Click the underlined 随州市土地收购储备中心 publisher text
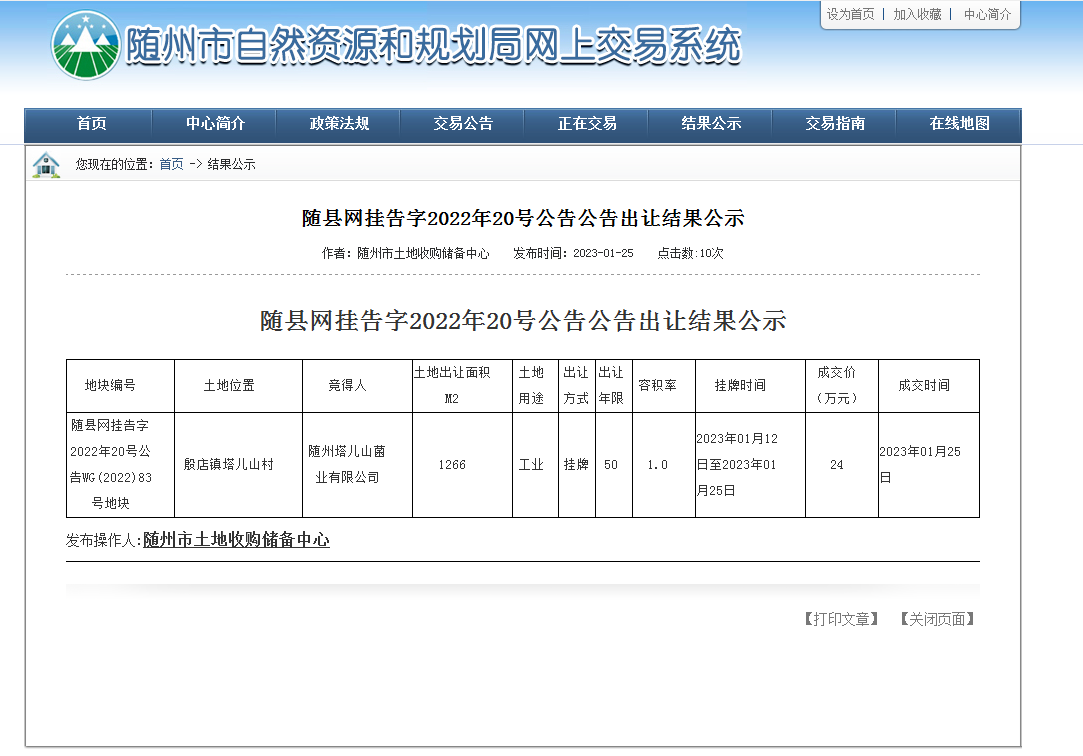 [236, 540]
